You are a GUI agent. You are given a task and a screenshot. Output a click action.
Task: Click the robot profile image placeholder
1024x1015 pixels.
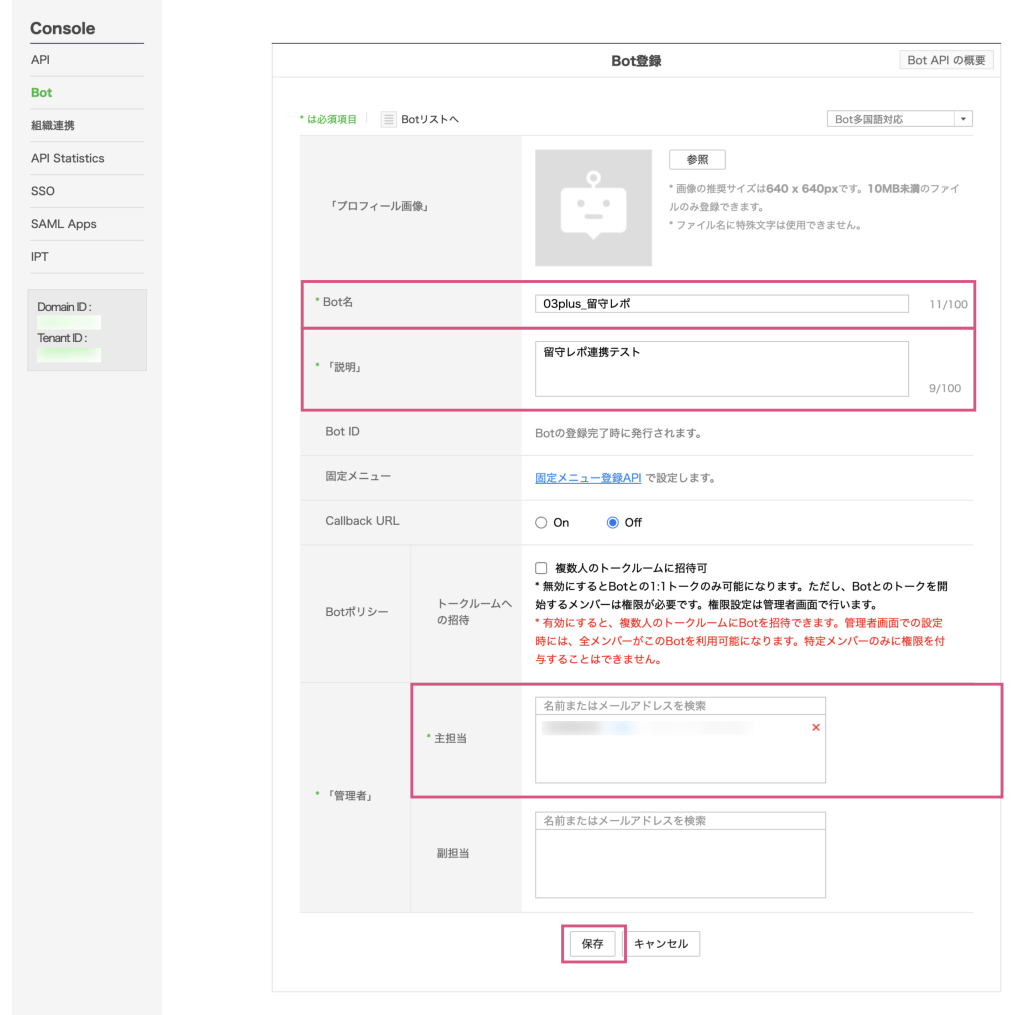click(x=593, y=208)
